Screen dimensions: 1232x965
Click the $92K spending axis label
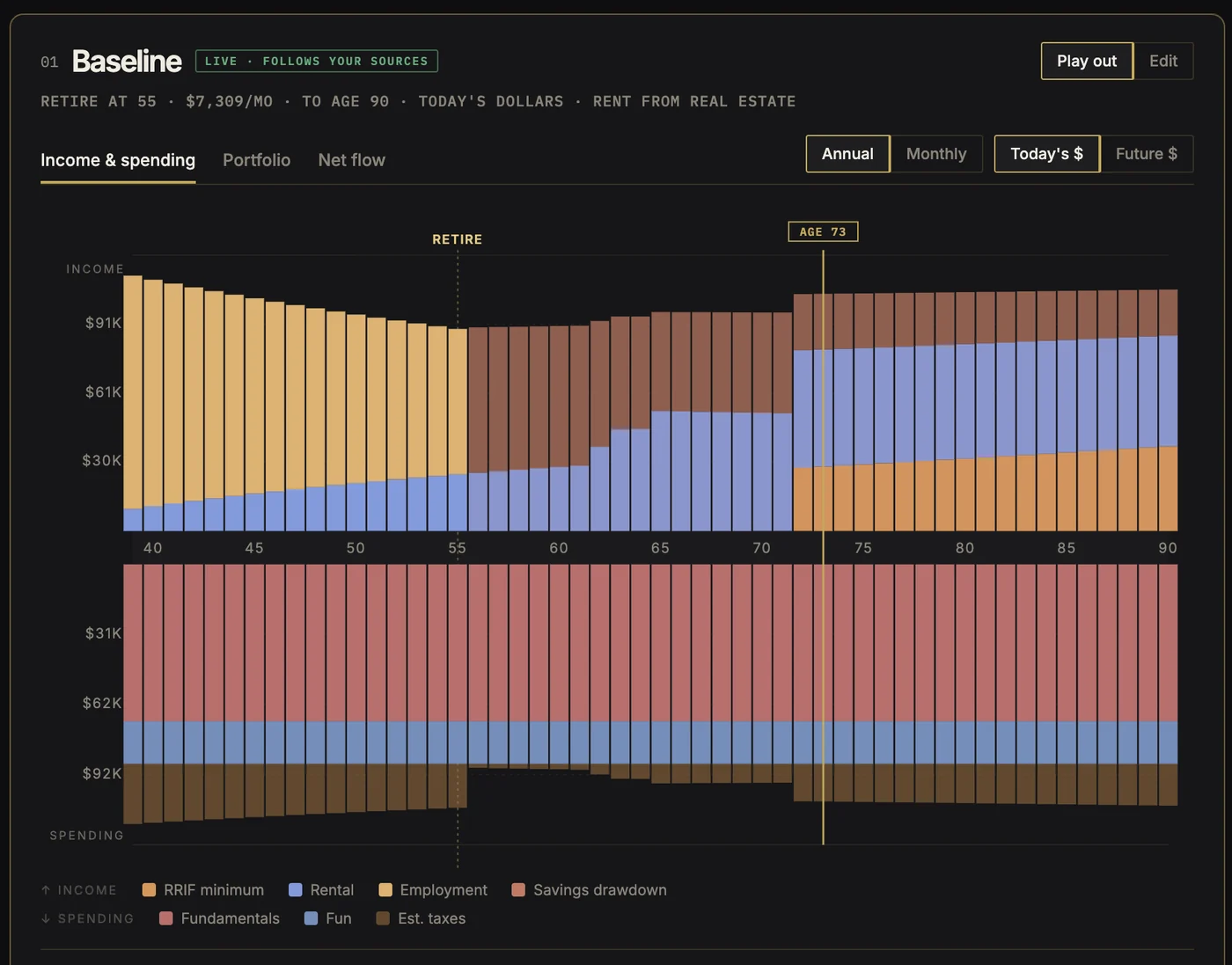pyautogui.click(x=102, y=773)
